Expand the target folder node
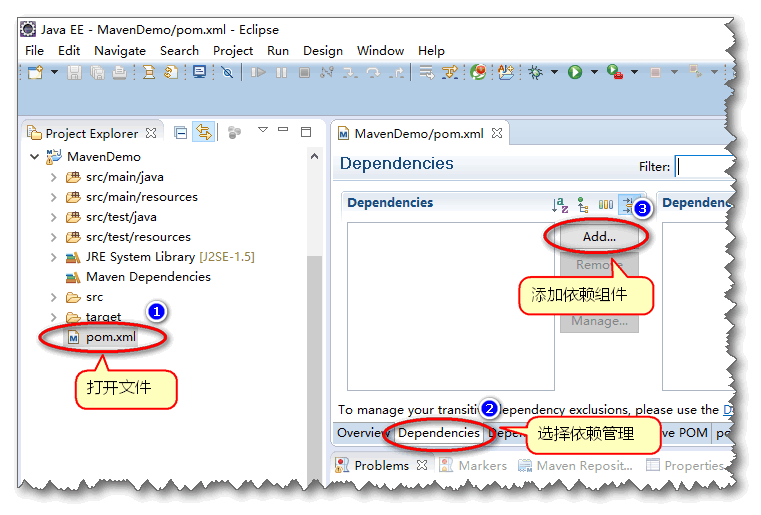 53,317
